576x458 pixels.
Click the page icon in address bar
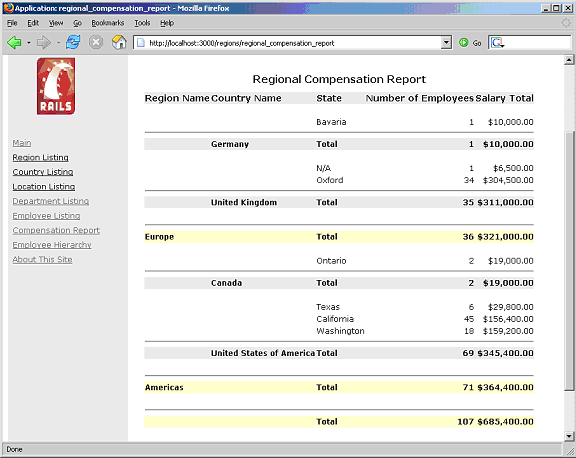pos(141,43)
